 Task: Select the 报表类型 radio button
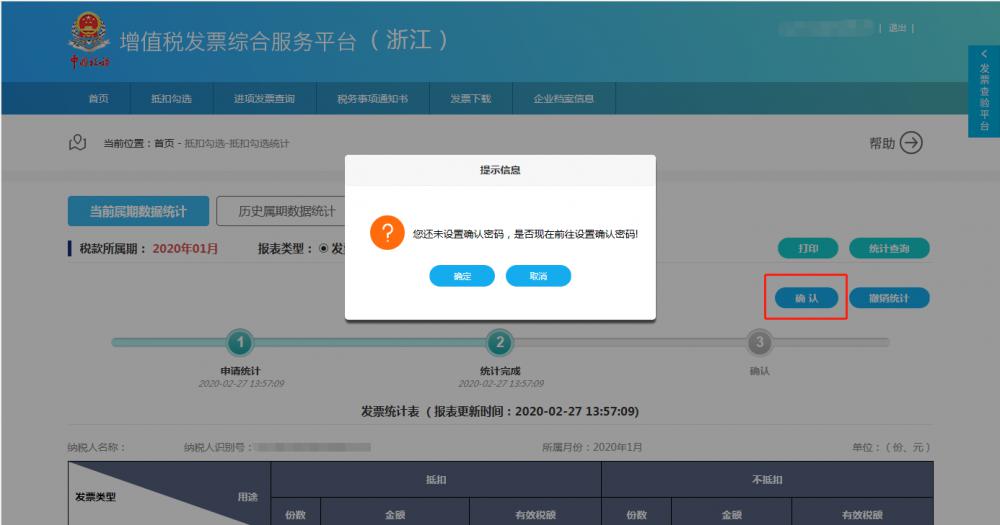(324, 249)
